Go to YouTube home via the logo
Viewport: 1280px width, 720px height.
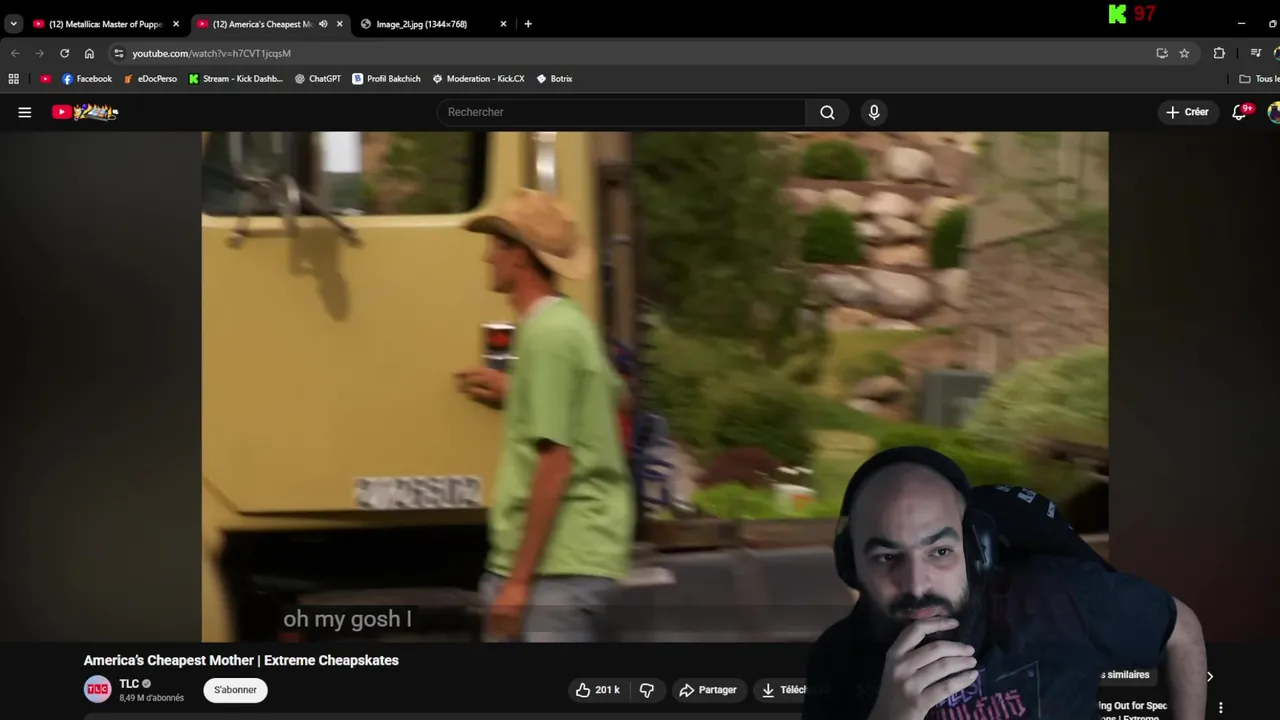(x=85, y=112)
